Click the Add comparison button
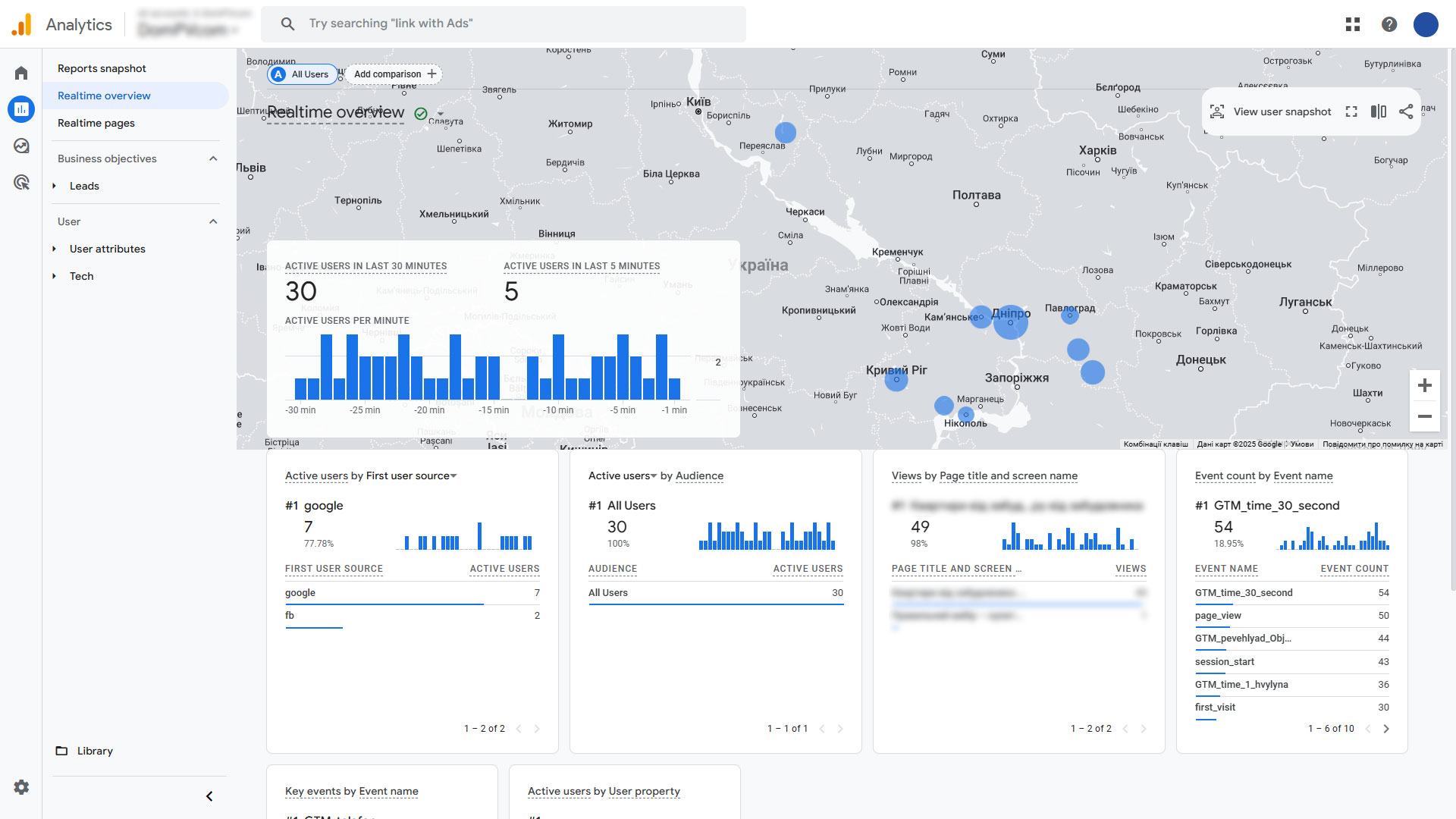Screen dimensions: 1456x819 tap(394, 74)
